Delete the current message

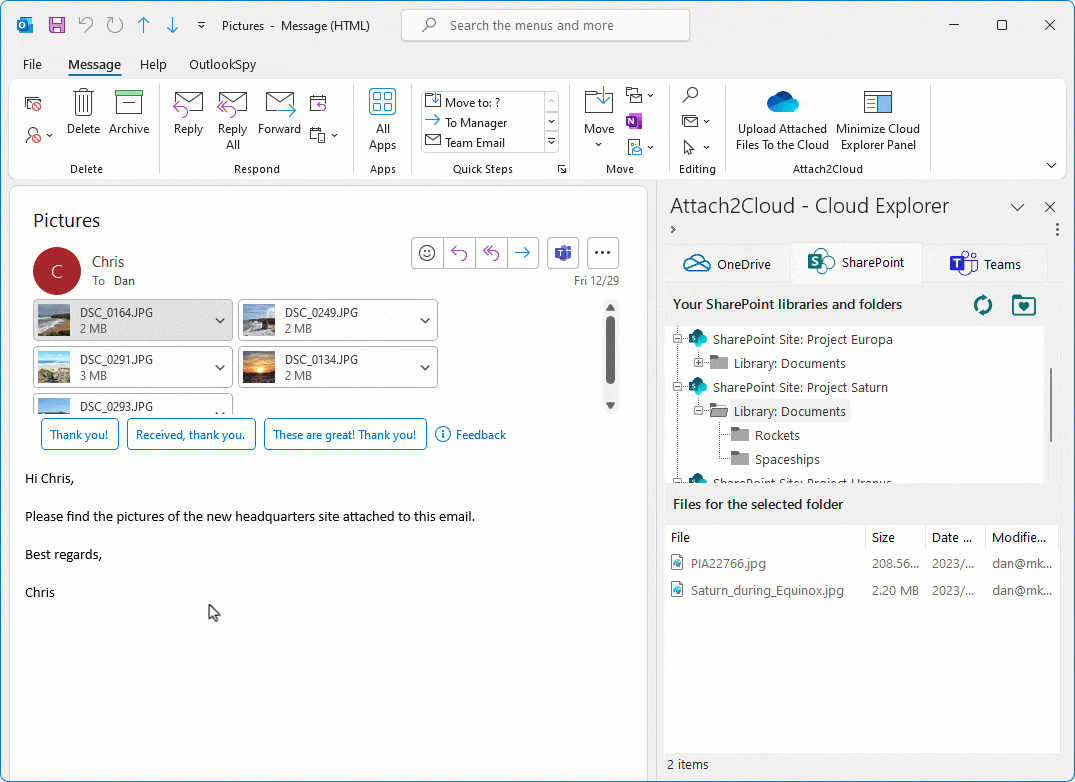(83, 111)
